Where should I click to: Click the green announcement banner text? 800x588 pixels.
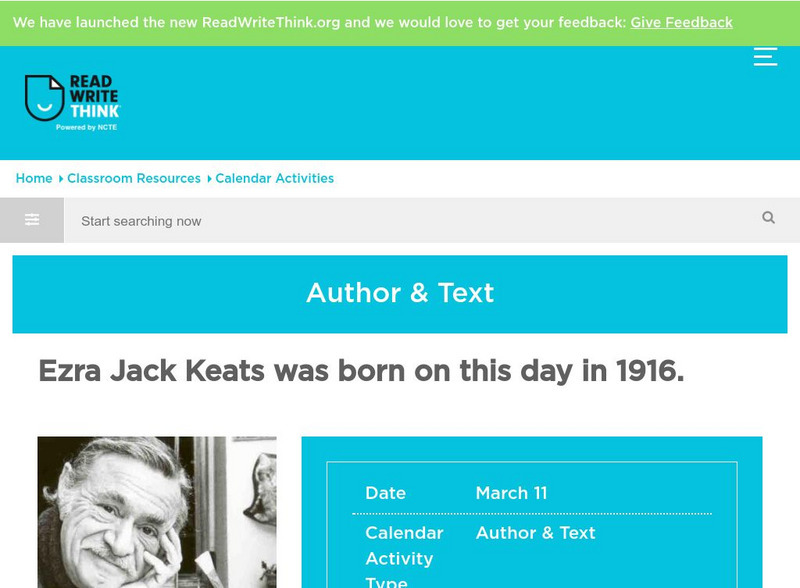pyautogui.click(x=320, y=22)
